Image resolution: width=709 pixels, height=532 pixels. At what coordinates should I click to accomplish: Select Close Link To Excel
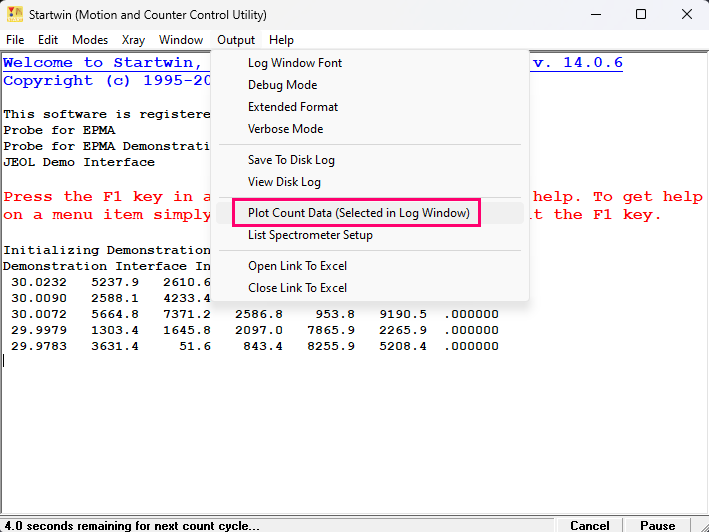pyautogui.click(x=297, y=288)
